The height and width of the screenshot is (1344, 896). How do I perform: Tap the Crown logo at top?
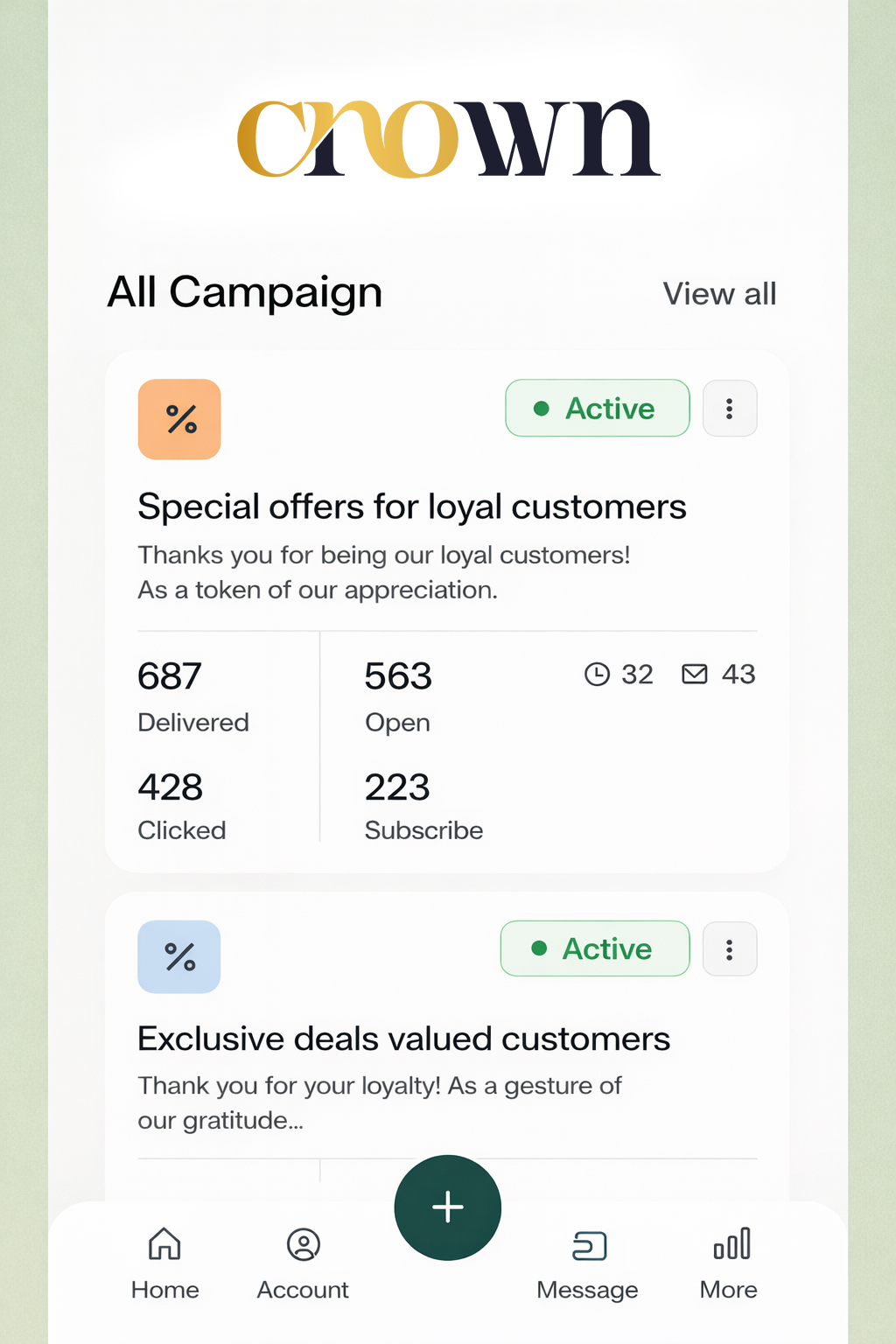448,139
